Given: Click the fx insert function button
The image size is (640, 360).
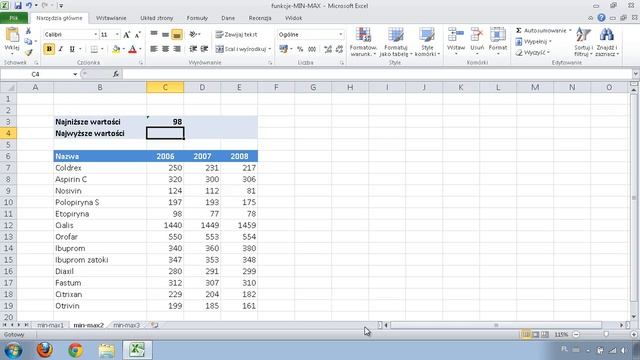Looking at the screenshot, I should tap(116, 74).
